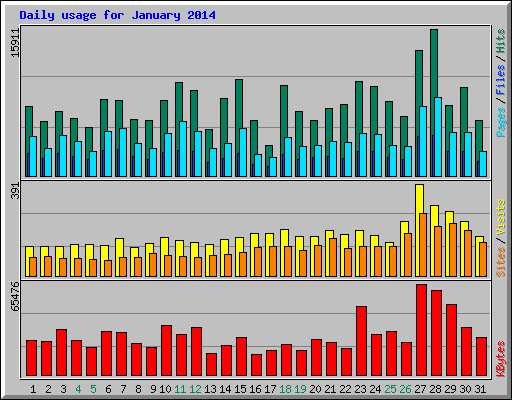Click day 1 on the x-axis

pyautogui.click(x=33, y=389)
